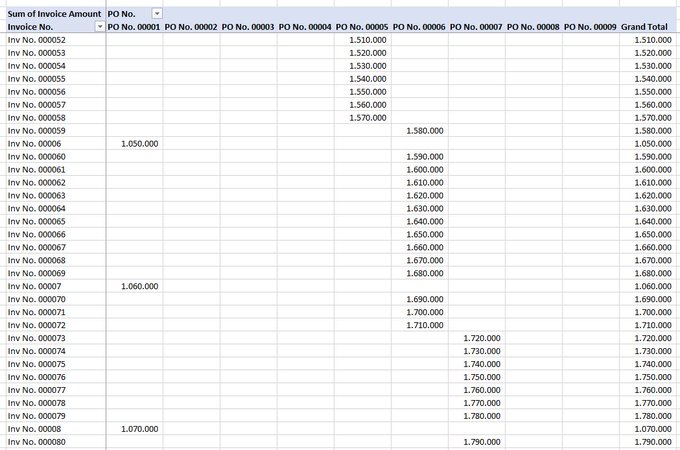Screen dimensions: 680x450
Task: Select row label Inv No. 000052
Action: click(x=36, y=40)
